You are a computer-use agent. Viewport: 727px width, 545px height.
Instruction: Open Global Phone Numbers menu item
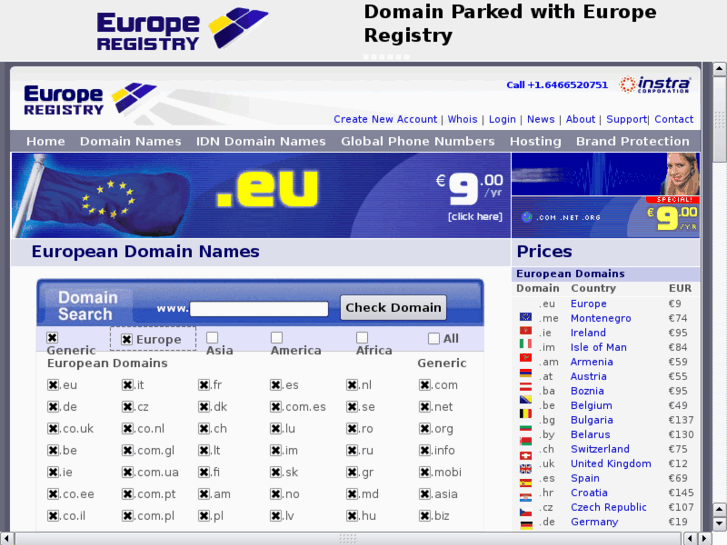[418, 141]
